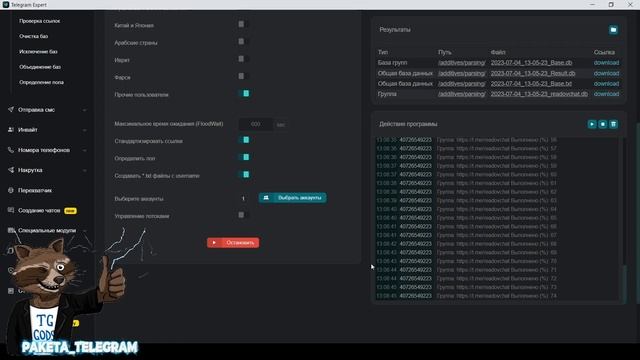Disable the Создавать *.txt файлы switch
640x360 pixels.
(244, 175)
